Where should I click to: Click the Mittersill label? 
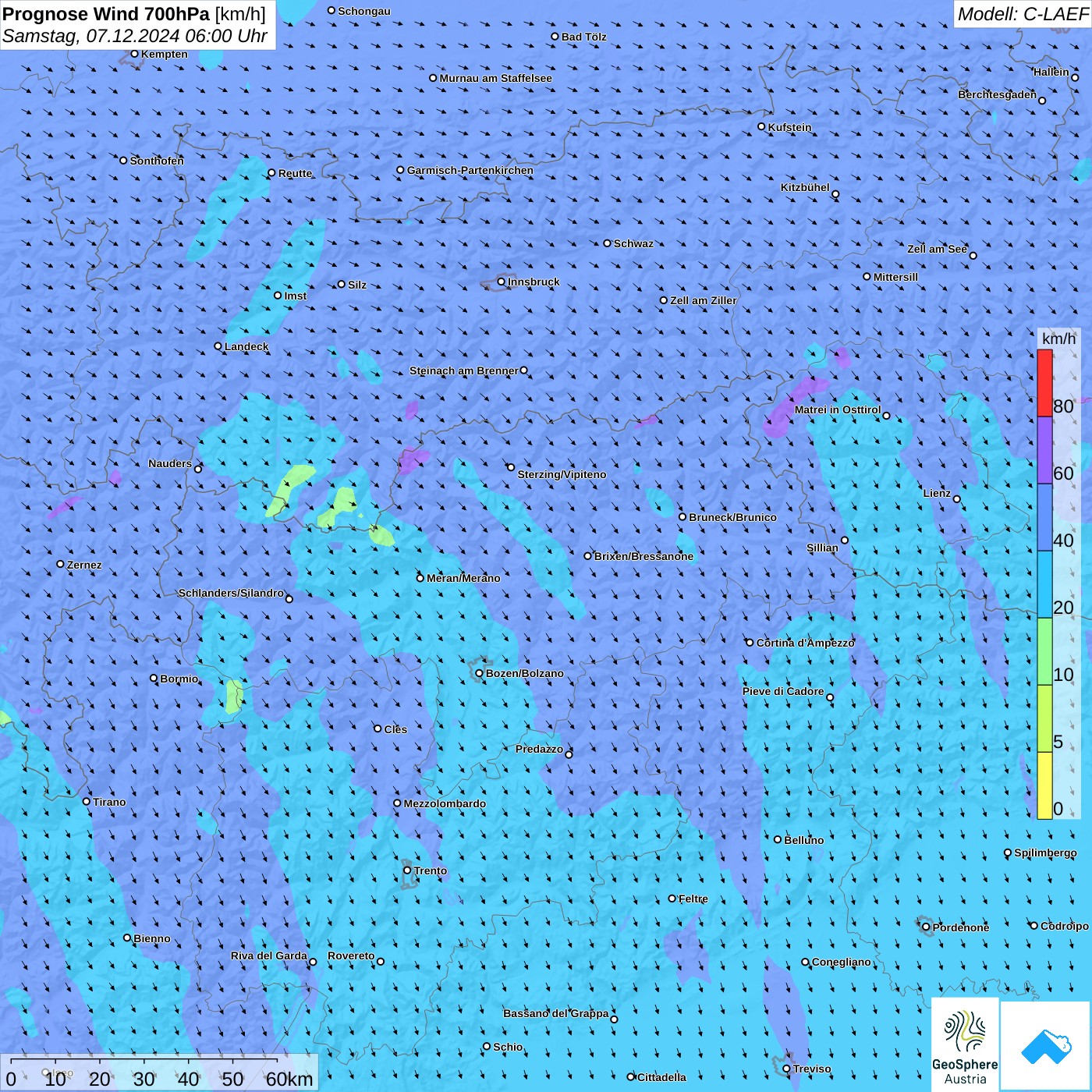tap(895, 277)
